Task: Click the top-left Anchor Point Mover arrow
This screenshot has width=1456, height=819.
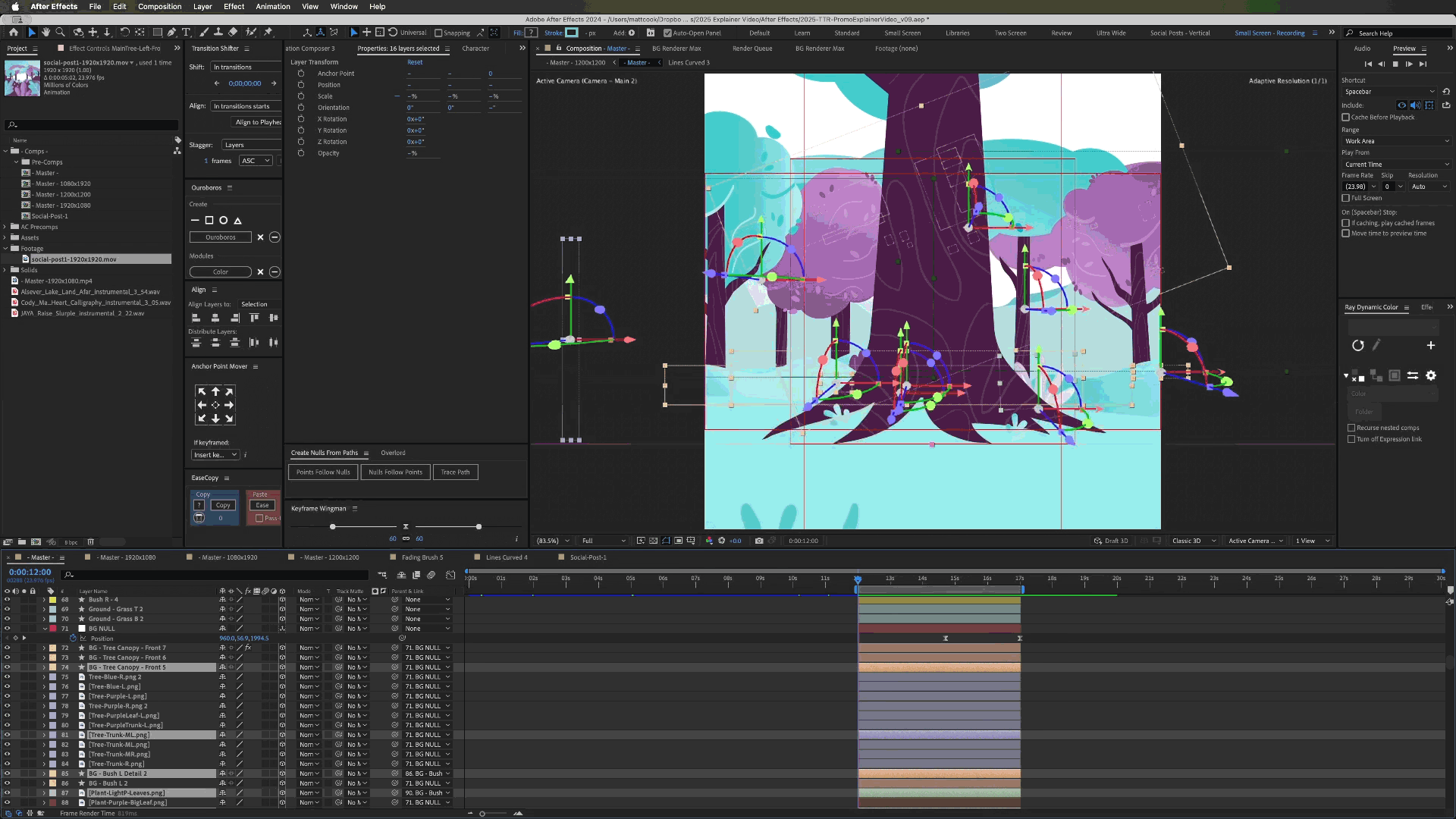Action: [x=202, y=391]
